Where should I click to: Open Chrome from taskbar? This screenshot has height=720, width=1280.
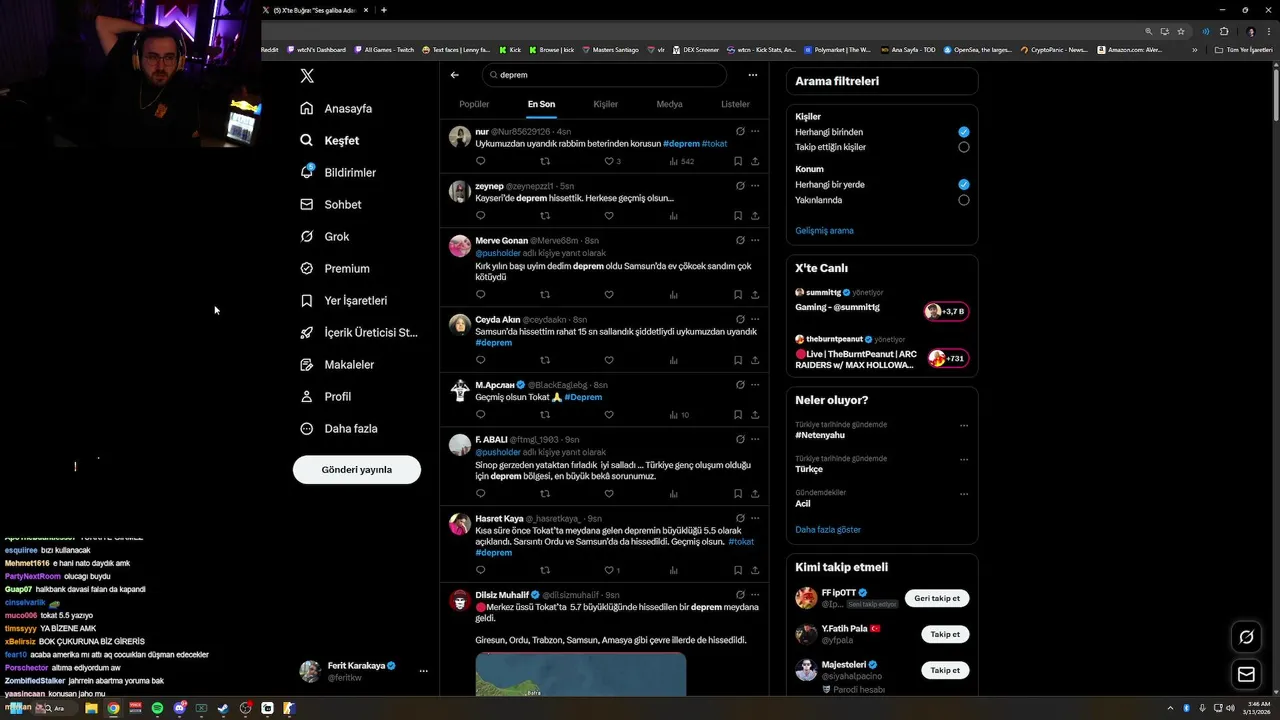113,708
